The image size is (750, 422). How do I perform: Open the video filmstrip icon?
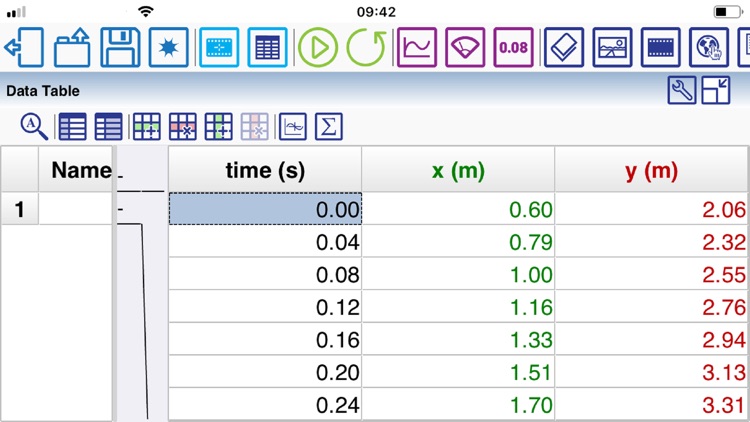pos(661,47)
